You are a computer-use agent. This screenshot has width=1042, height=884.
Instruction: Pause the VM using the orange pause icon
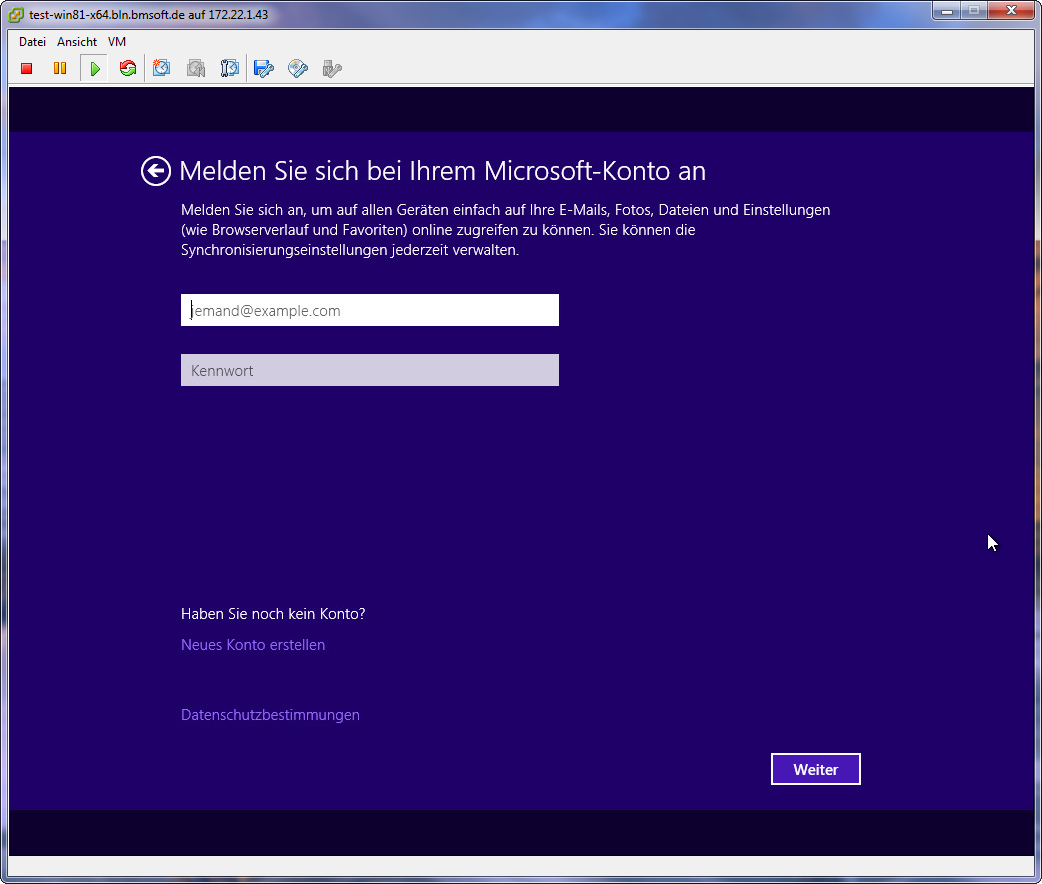(x=60, y=68)
